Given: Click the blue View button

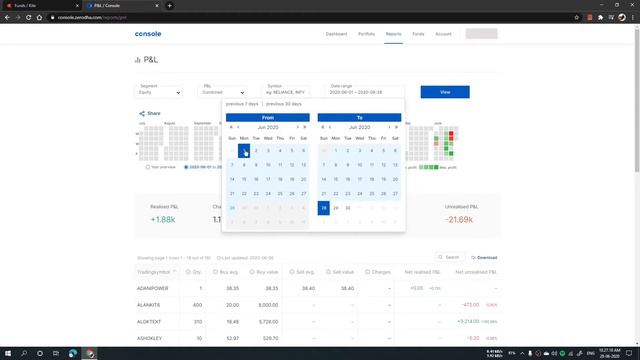Looking at the screenshot, I should 445,92.
